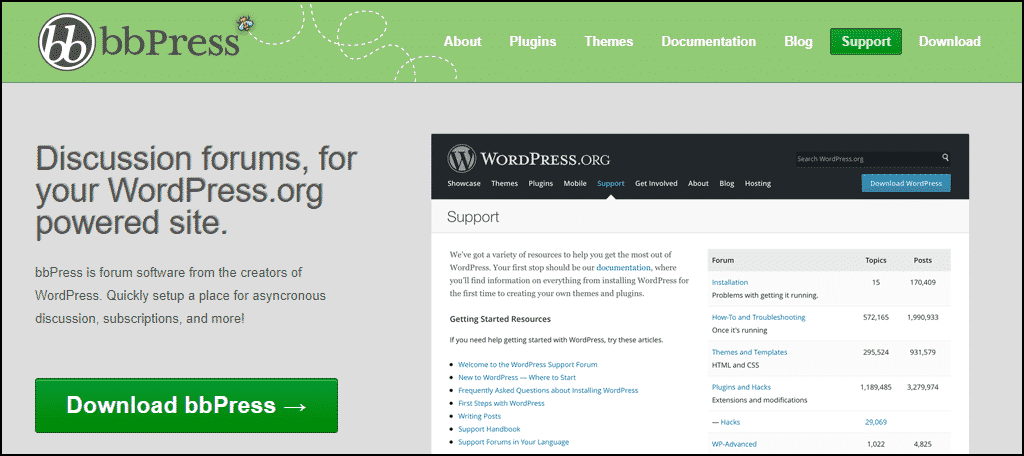Open Plugins in WordPress.org menu
Image resolution: width=1024 pixels, height=456 pixels.
[541, 184]
